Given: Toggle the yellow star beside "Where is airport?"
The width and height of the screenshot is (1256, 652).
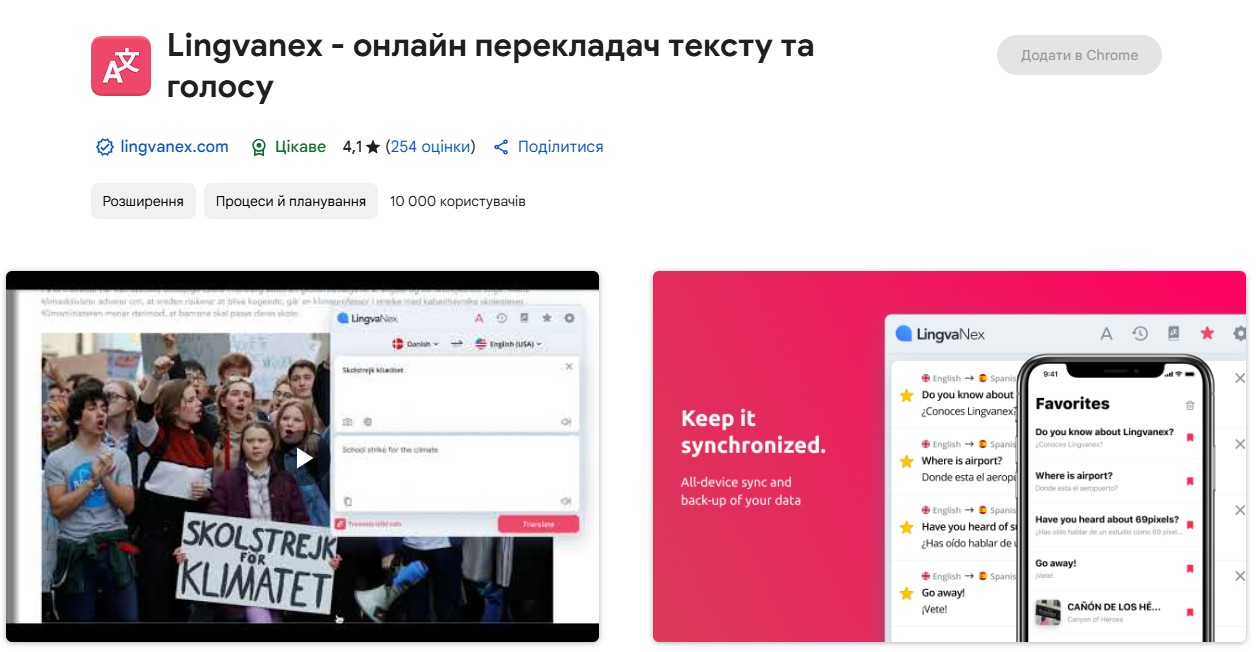Looking at the screenshot, I should (906, 461).
